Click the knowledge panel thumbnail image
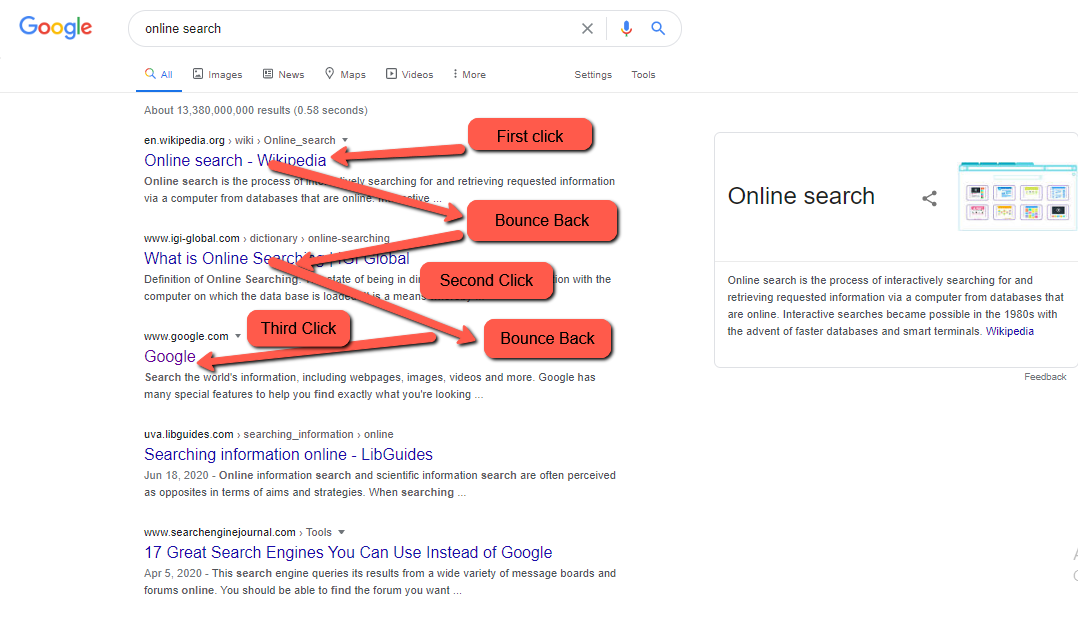 [1018, 196]
